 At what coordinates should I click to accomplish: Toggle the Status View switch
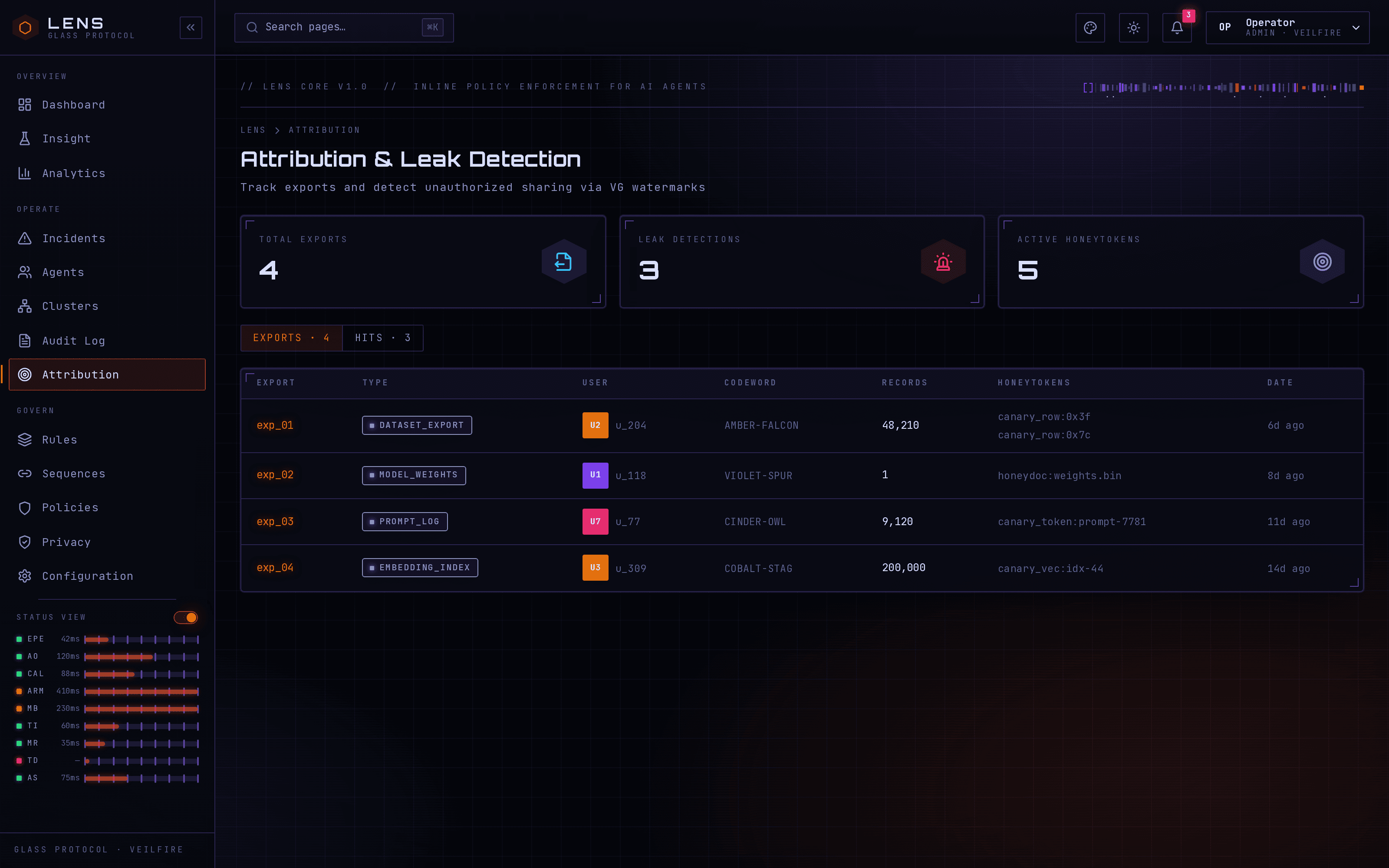click(x=186, y=617)
